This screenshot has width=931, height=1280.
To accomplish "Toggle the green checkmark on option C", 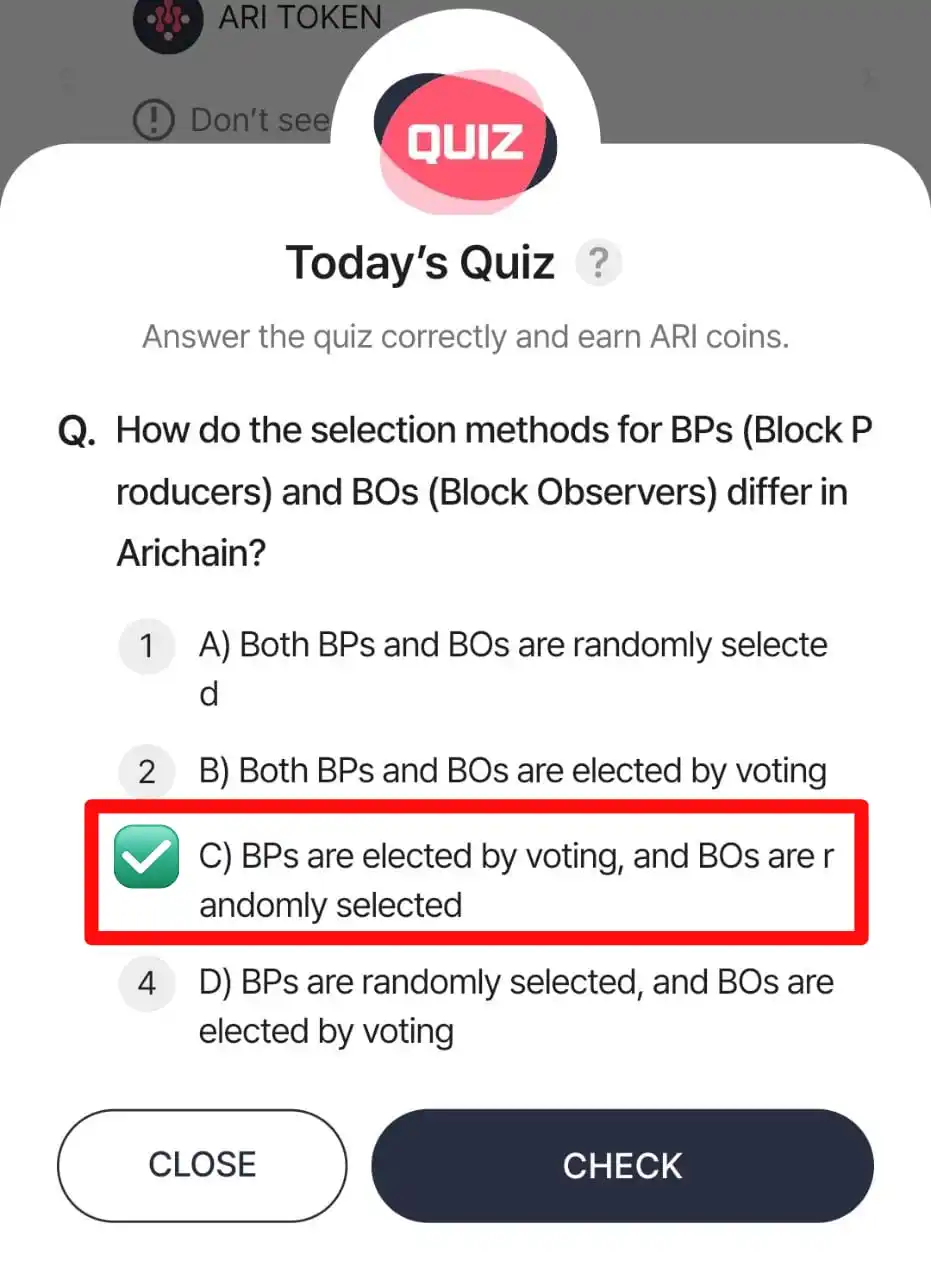I will point(146,858).
